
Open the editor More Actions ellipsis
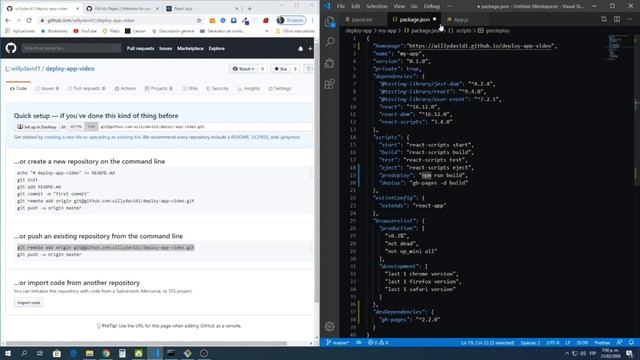click(630, 19)
